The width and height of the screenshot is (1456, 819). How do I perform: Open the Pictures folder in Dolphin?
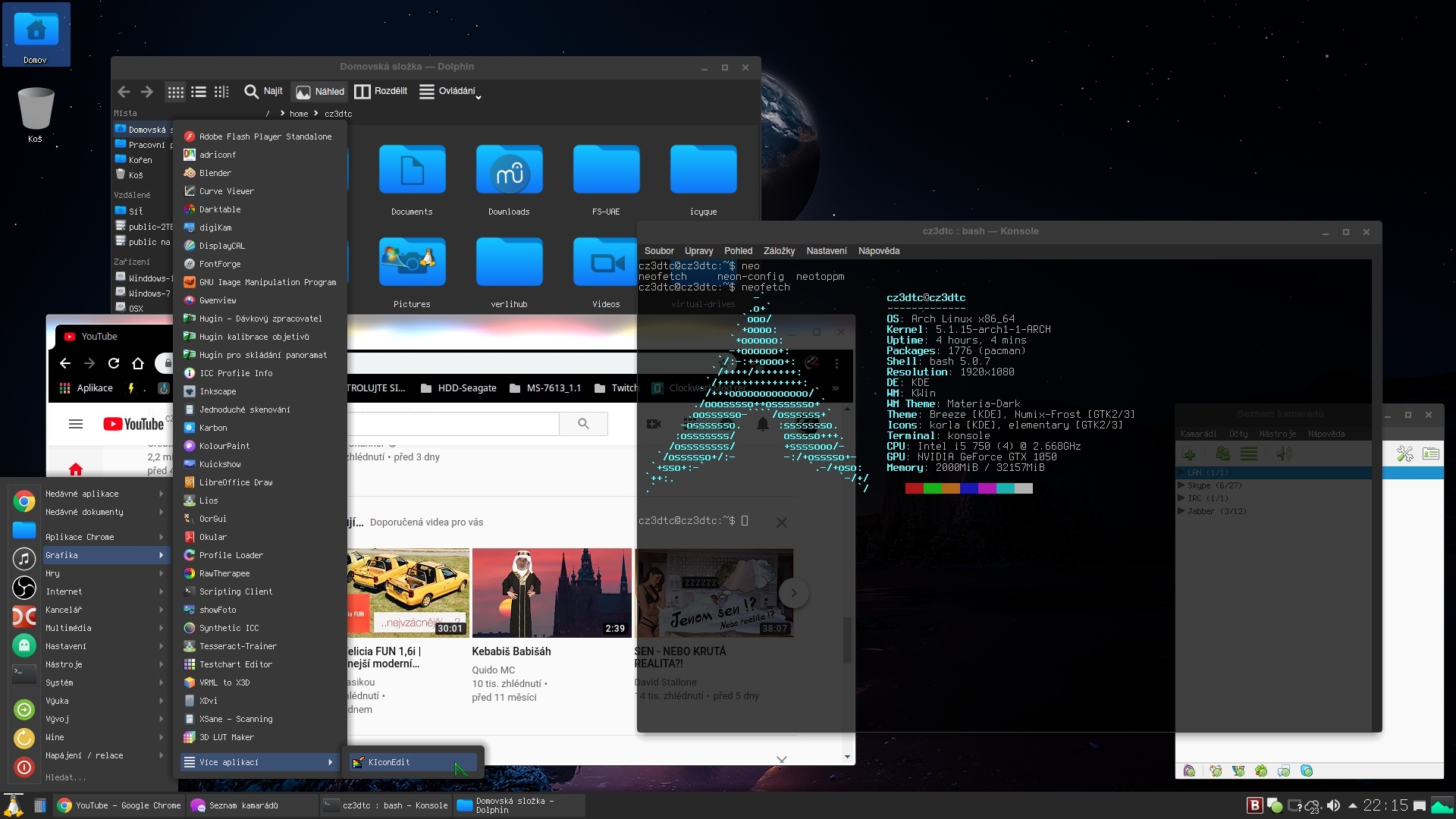[412, 273]
